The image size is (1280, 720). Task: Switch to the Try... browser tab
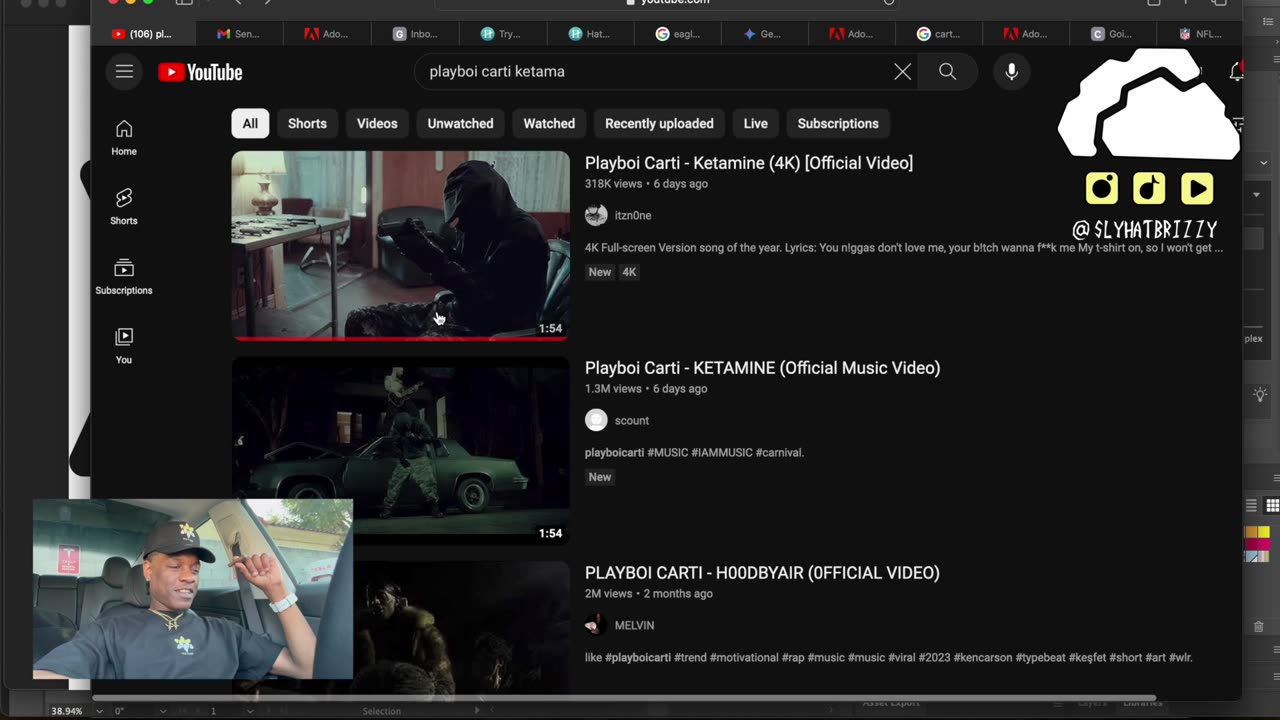pyautogui.click(x=501, y=34)
